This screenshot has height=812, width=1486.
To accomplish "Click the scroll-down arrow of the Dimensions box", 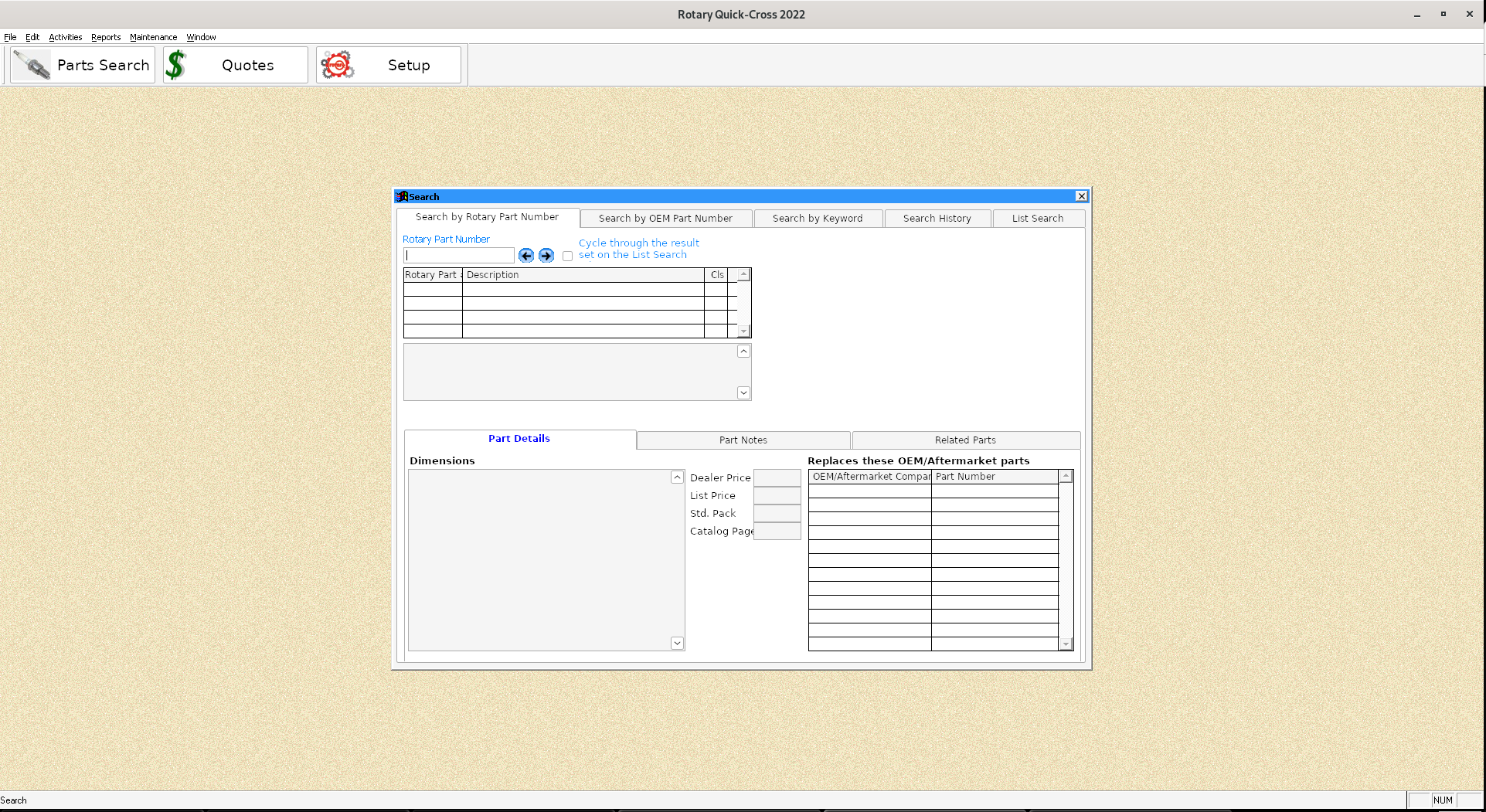I will click(677, 642).
